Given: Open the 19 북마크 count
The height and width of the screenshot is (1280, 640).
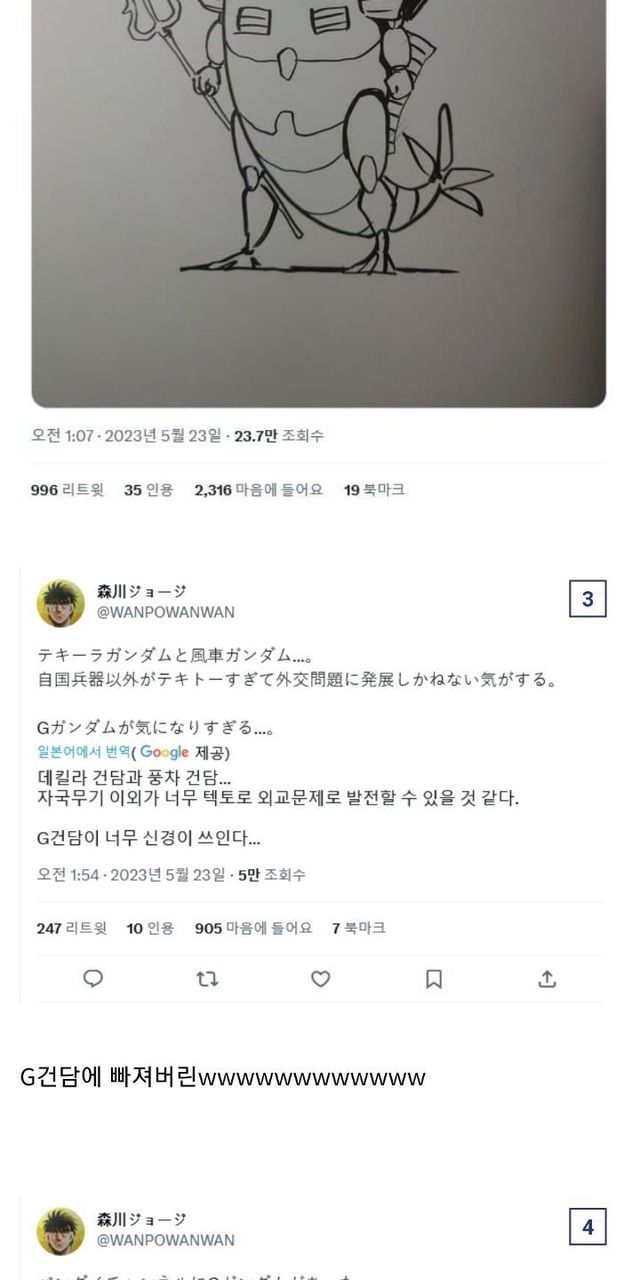Looking at the screenshot, I should 374,490.
